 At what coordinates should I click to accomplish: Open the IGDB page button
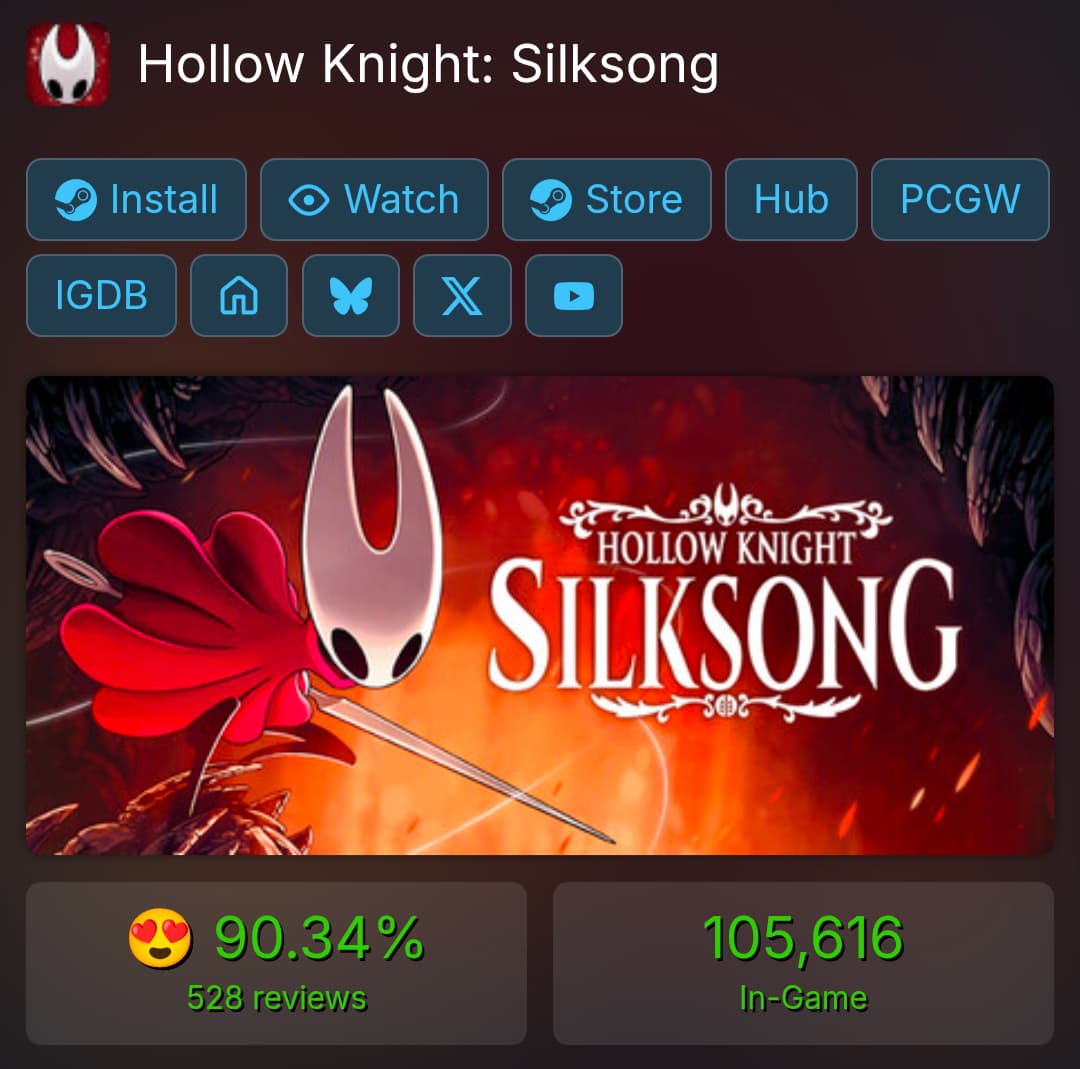click(x=101, y=295)
